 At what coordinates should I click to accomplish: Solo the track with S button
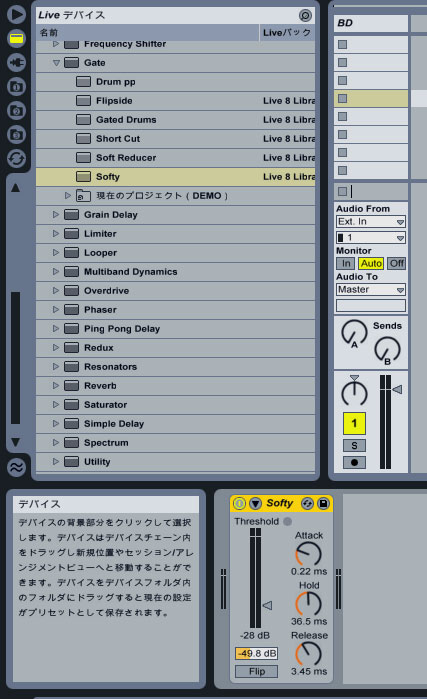(354, 445)
